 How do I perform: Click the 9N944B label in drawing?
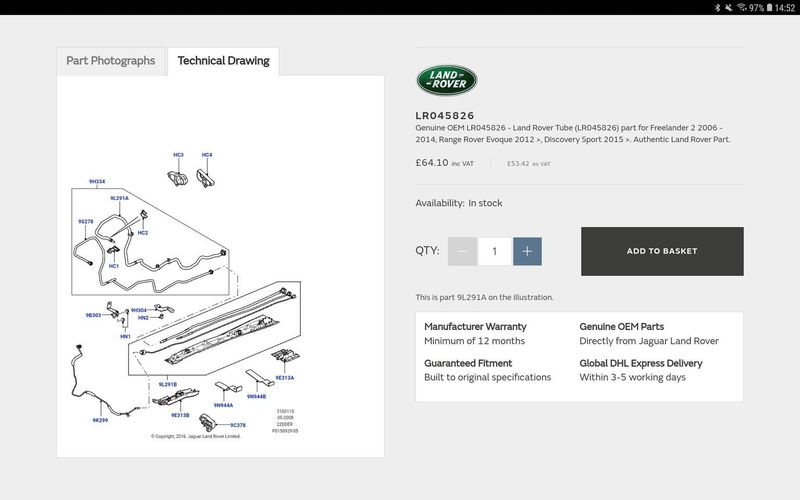256,396
